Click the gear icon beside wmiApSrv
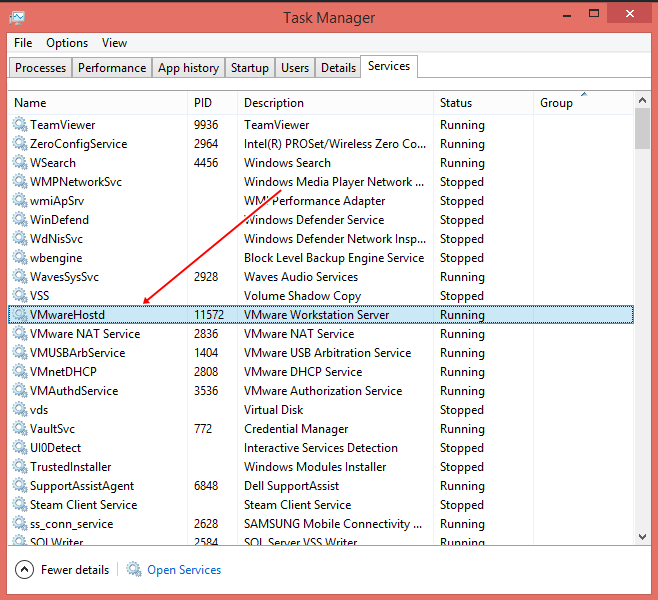Screen dimensions: 658x600 point(20,201)
